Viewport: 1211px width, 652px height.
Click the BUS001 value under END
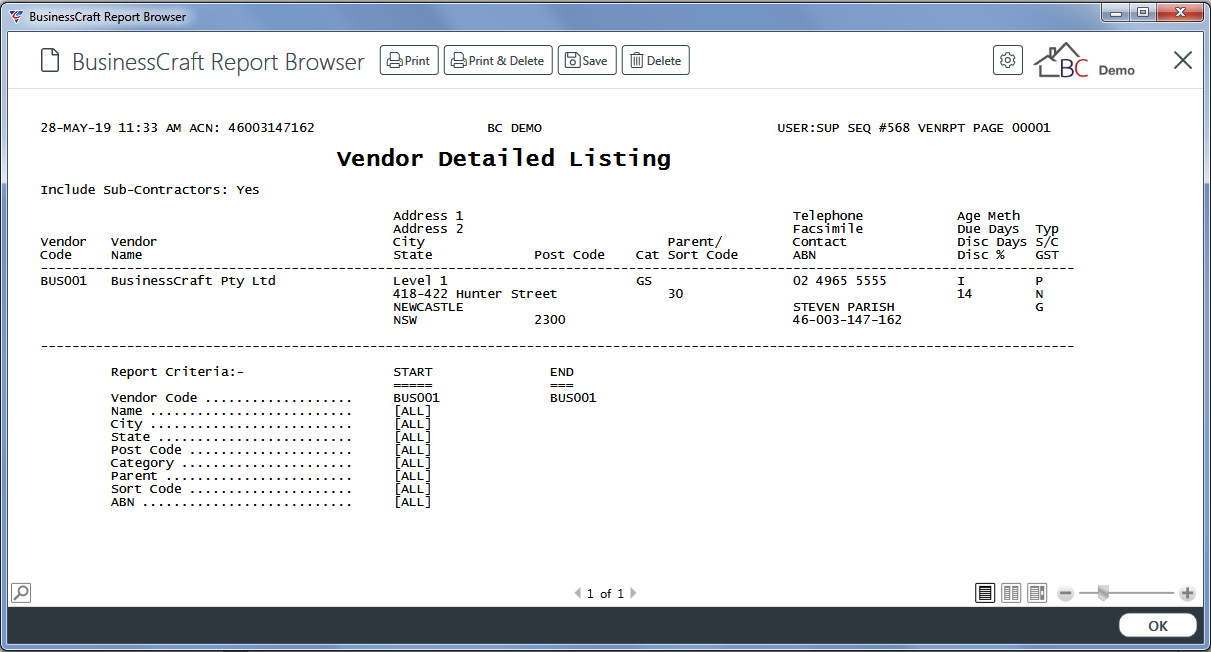tap(573, 398)
